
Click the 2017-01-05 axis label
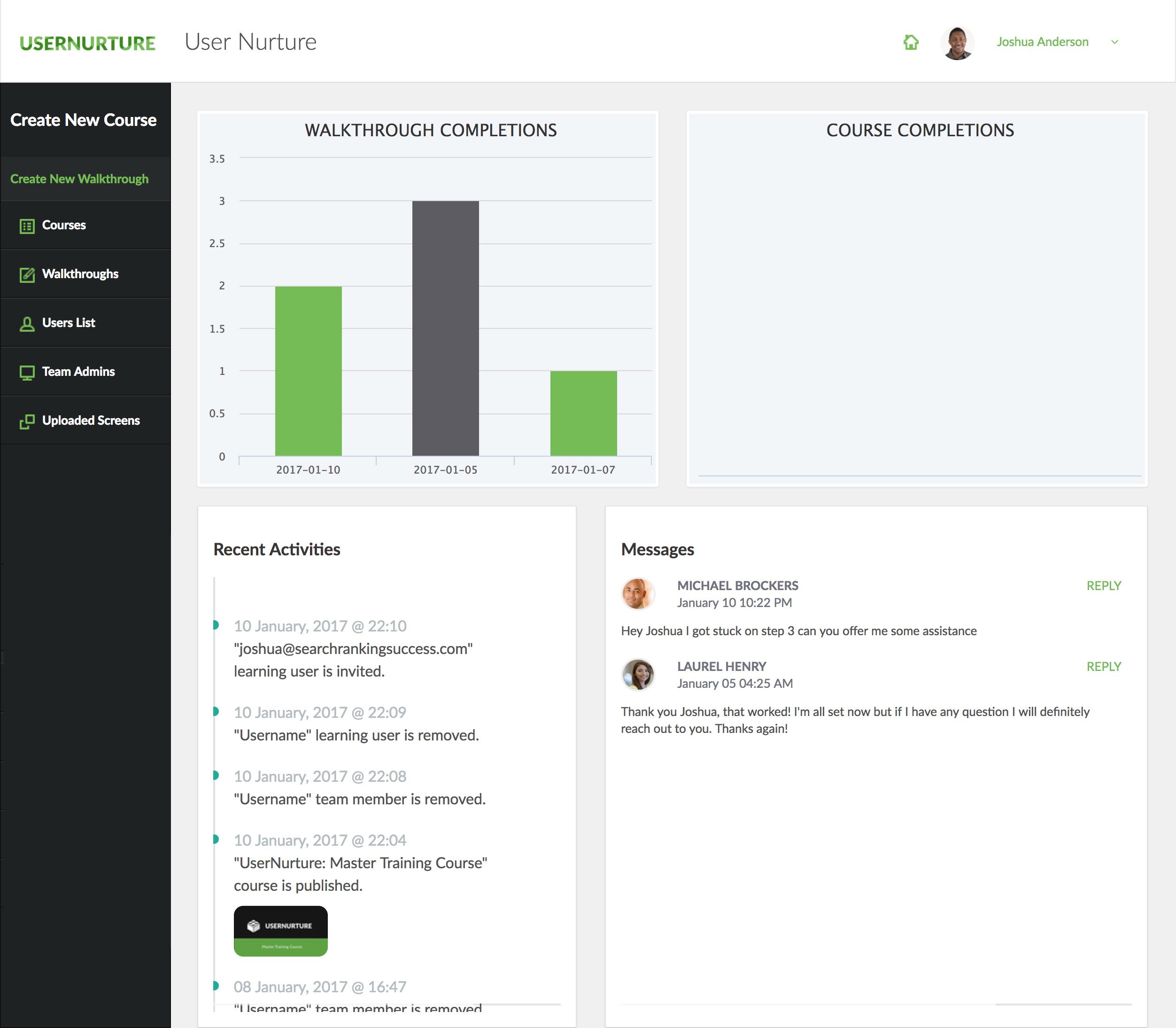pyautogui.click(x=446, y=470)
